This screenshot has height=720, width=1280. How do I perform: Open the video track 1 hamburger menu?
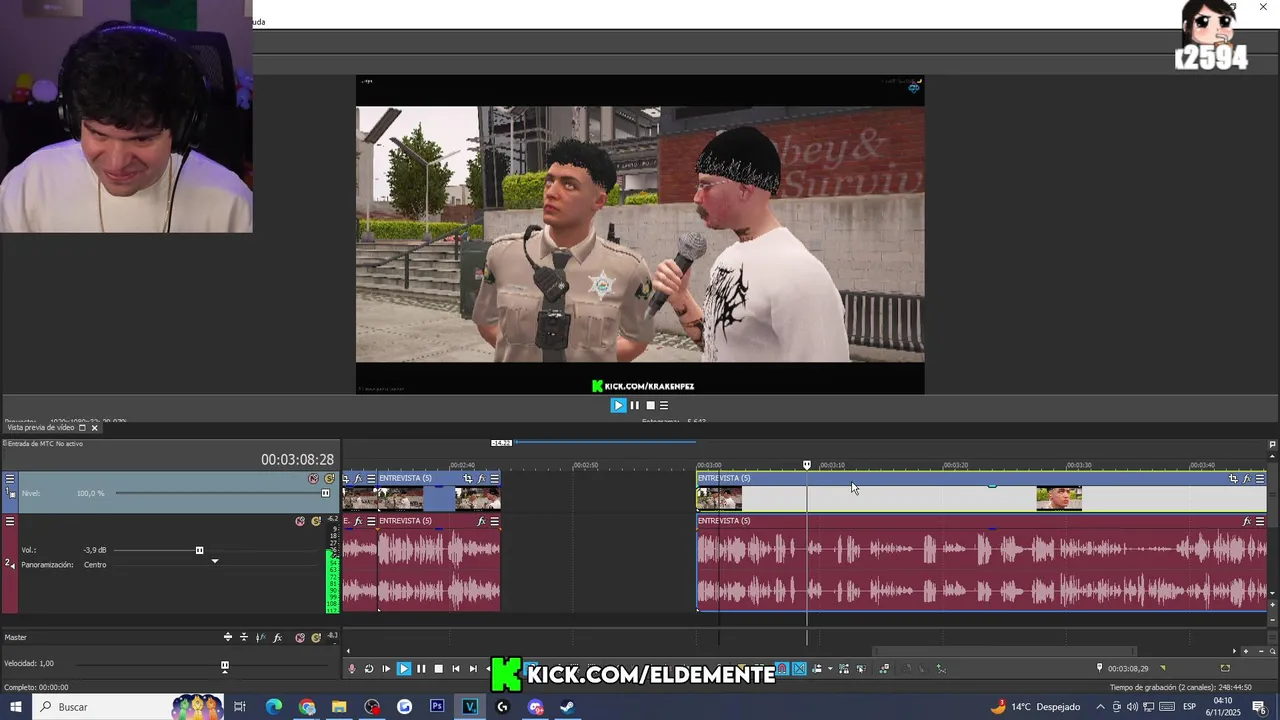[10, 479]
